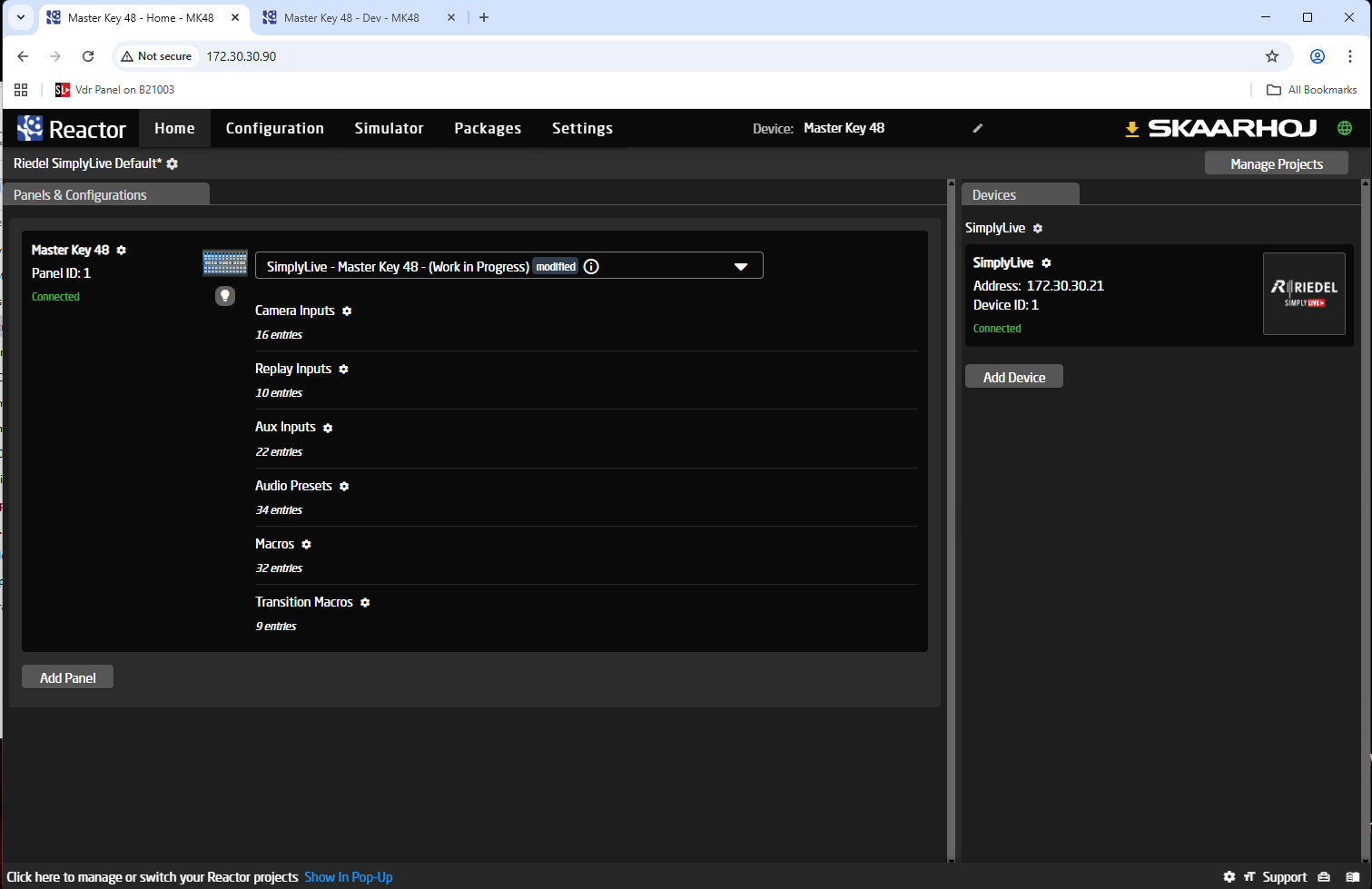
Task: Open the Settings tab
Action: 582,128
